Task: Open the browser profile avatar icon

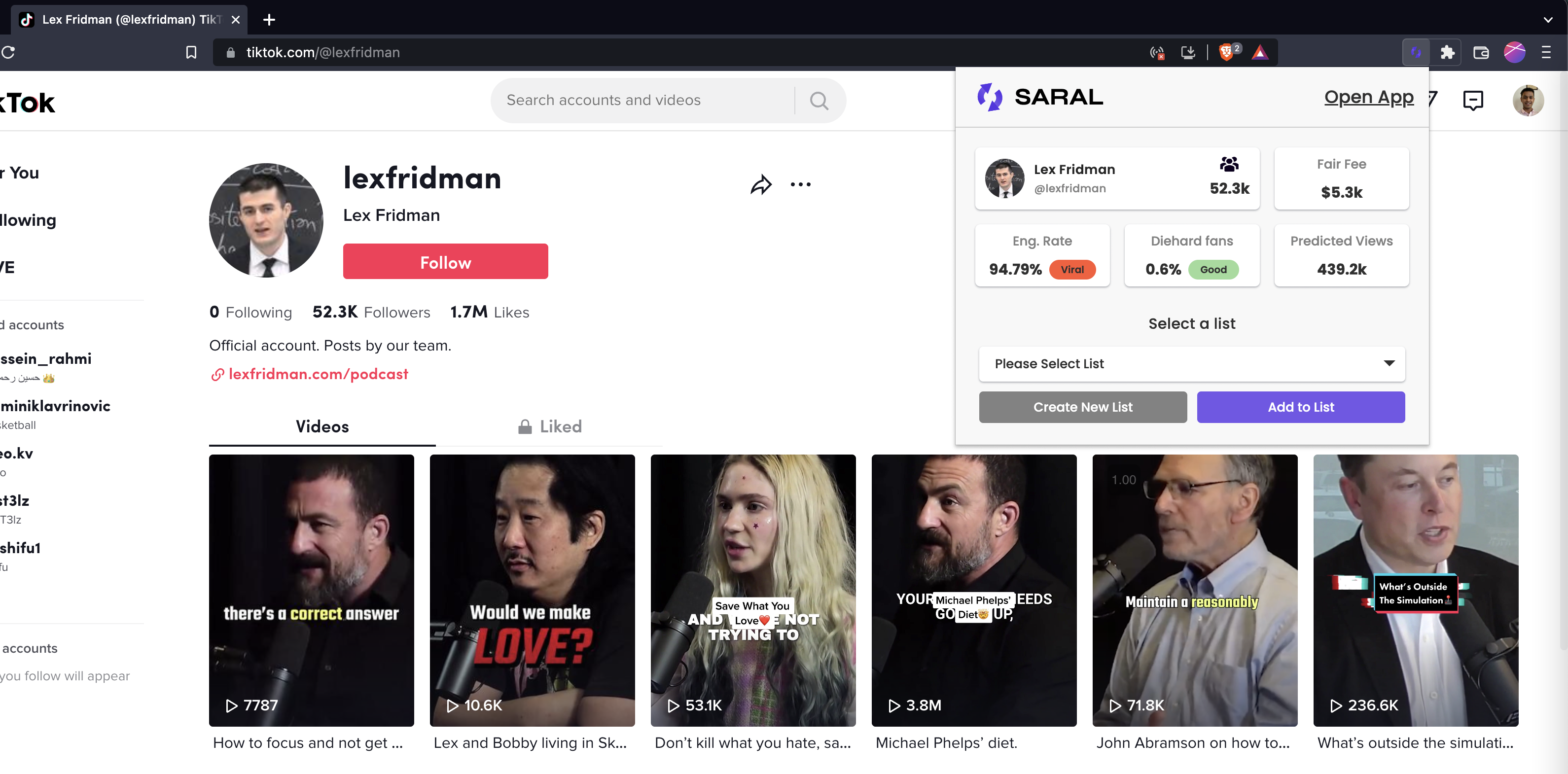Action: pyautogui.click(x=1514, y=52)
